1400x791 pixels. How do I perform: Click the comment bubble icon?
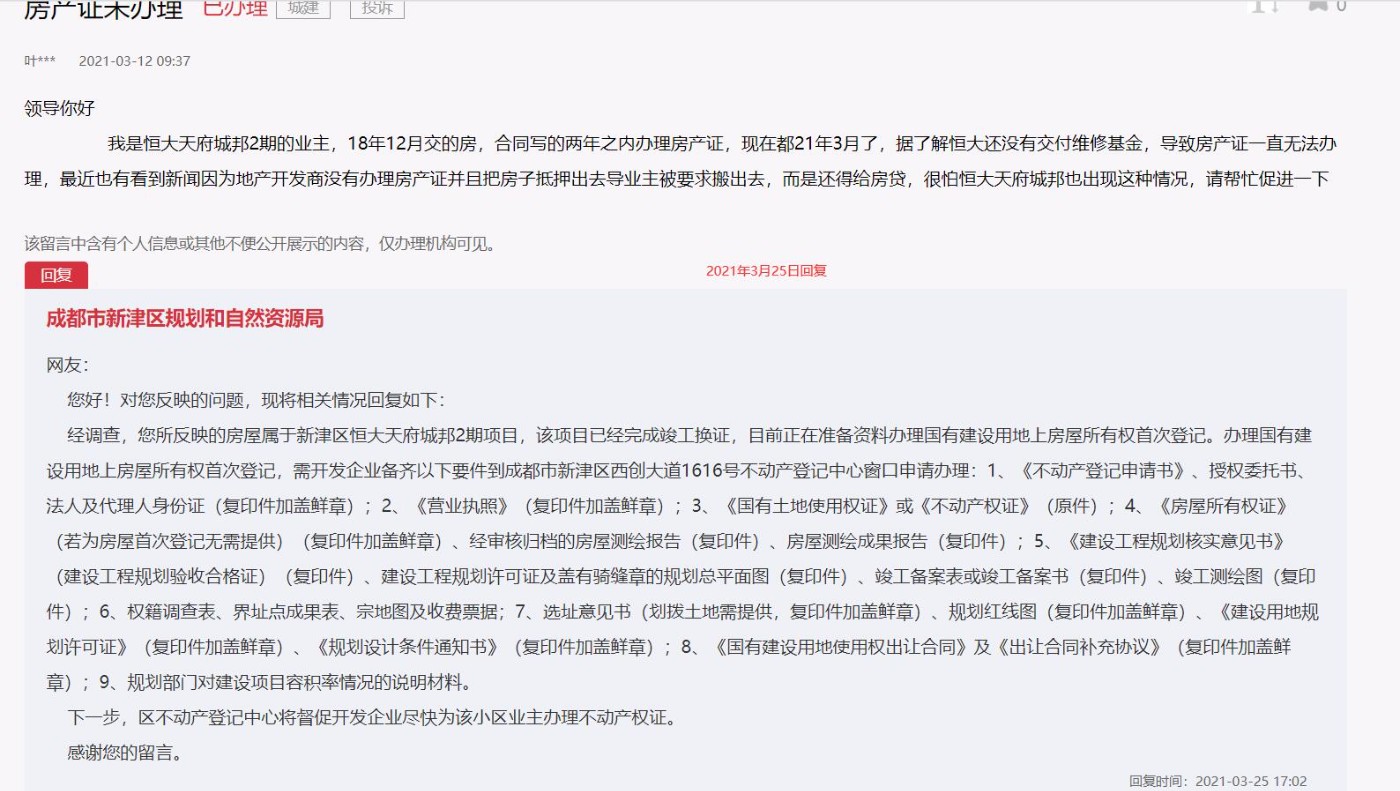[x=1319, y=5]
